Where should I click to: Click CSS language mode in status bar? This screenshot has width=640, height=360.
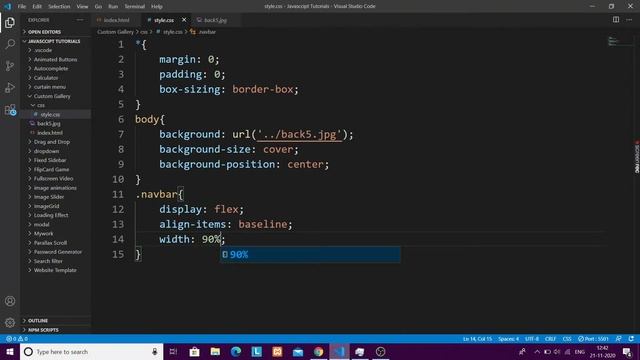(x=567, y=339)
